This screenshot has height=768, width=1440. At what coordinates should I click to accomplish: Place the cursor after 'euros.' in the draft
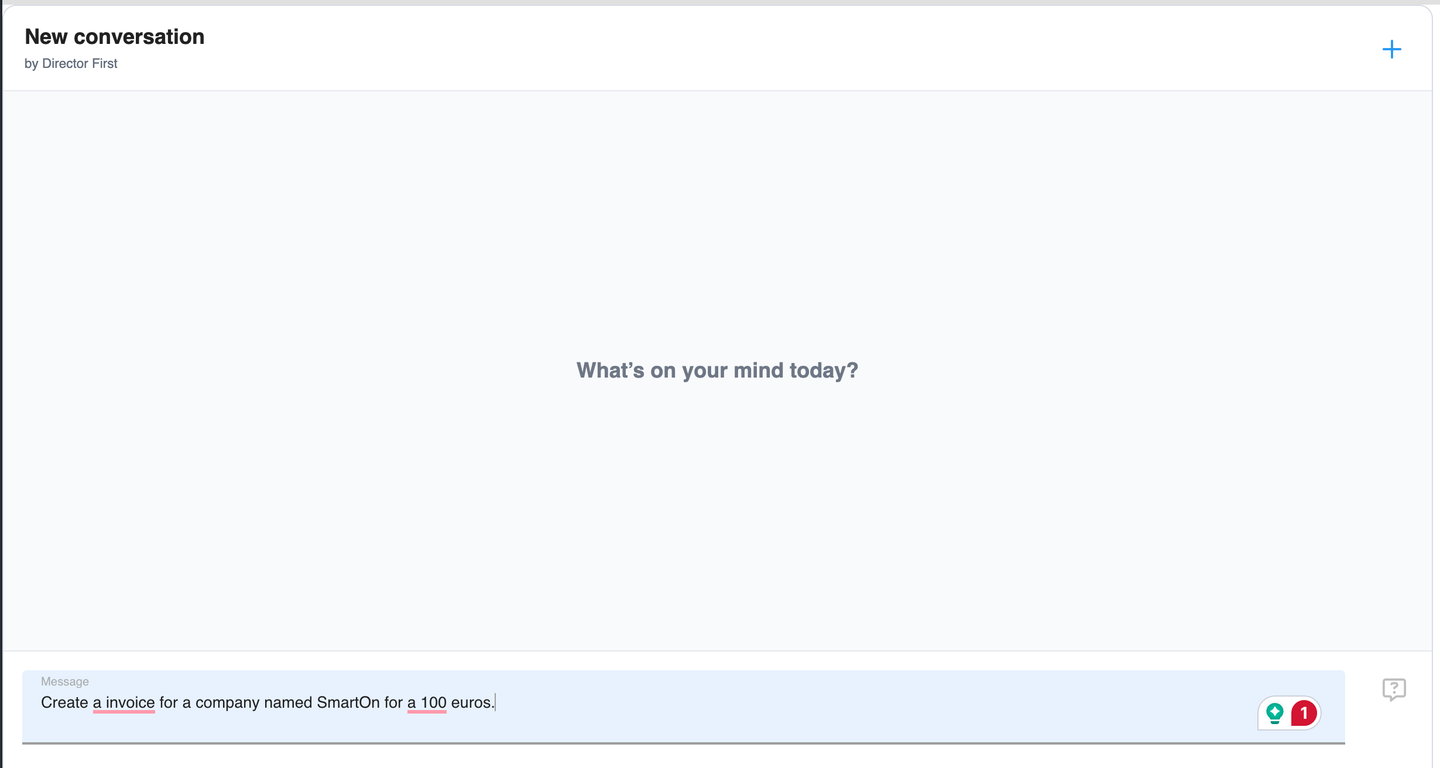point(496,702)
